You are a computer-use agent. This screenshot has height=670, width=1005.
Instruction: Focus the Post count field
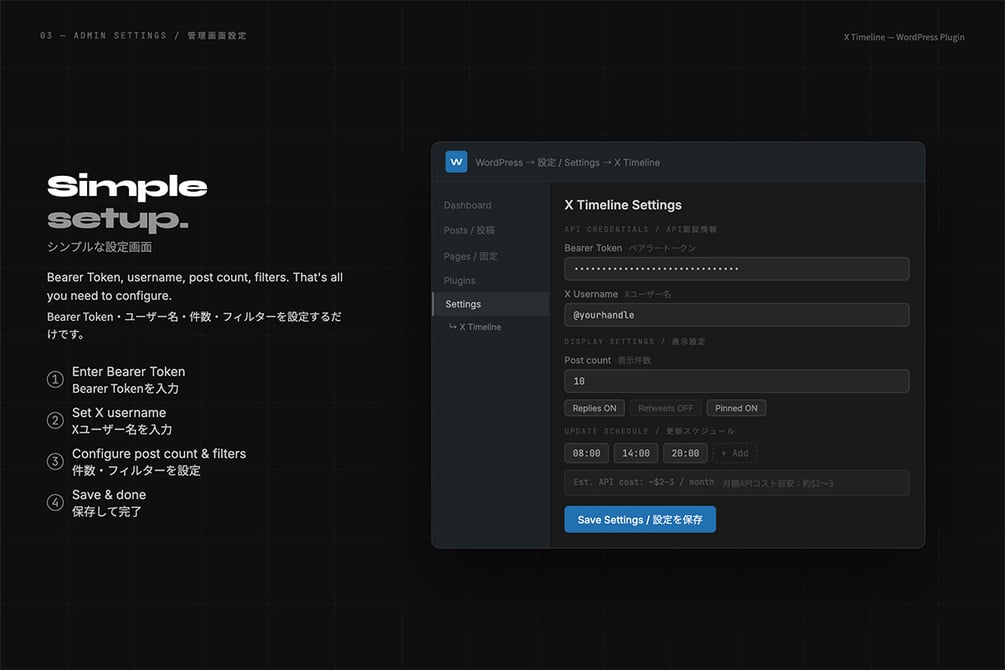click(x=736, y=381)
